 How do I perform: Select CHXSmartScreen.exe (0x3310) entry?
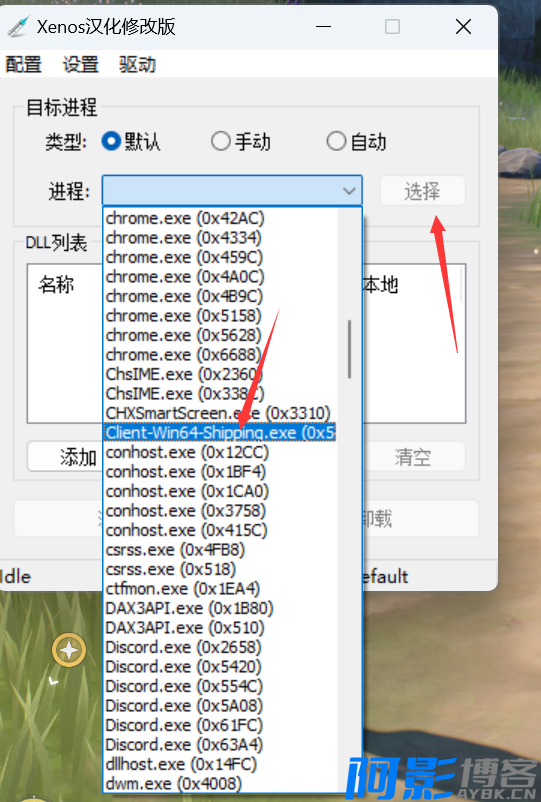(x=218, y=413)
